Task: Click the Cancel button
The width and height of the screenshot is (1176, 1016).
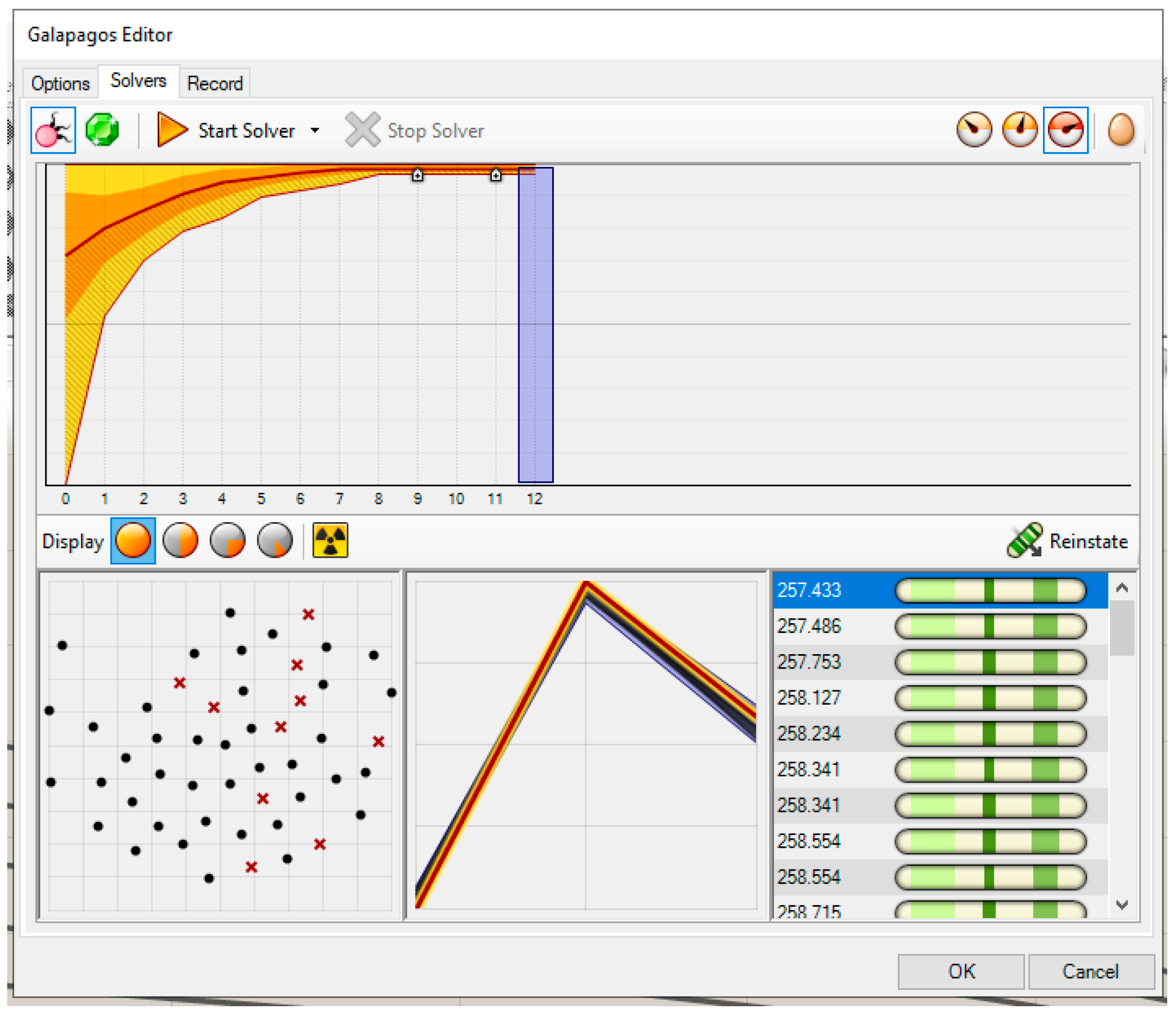Action: (1090, 971)
